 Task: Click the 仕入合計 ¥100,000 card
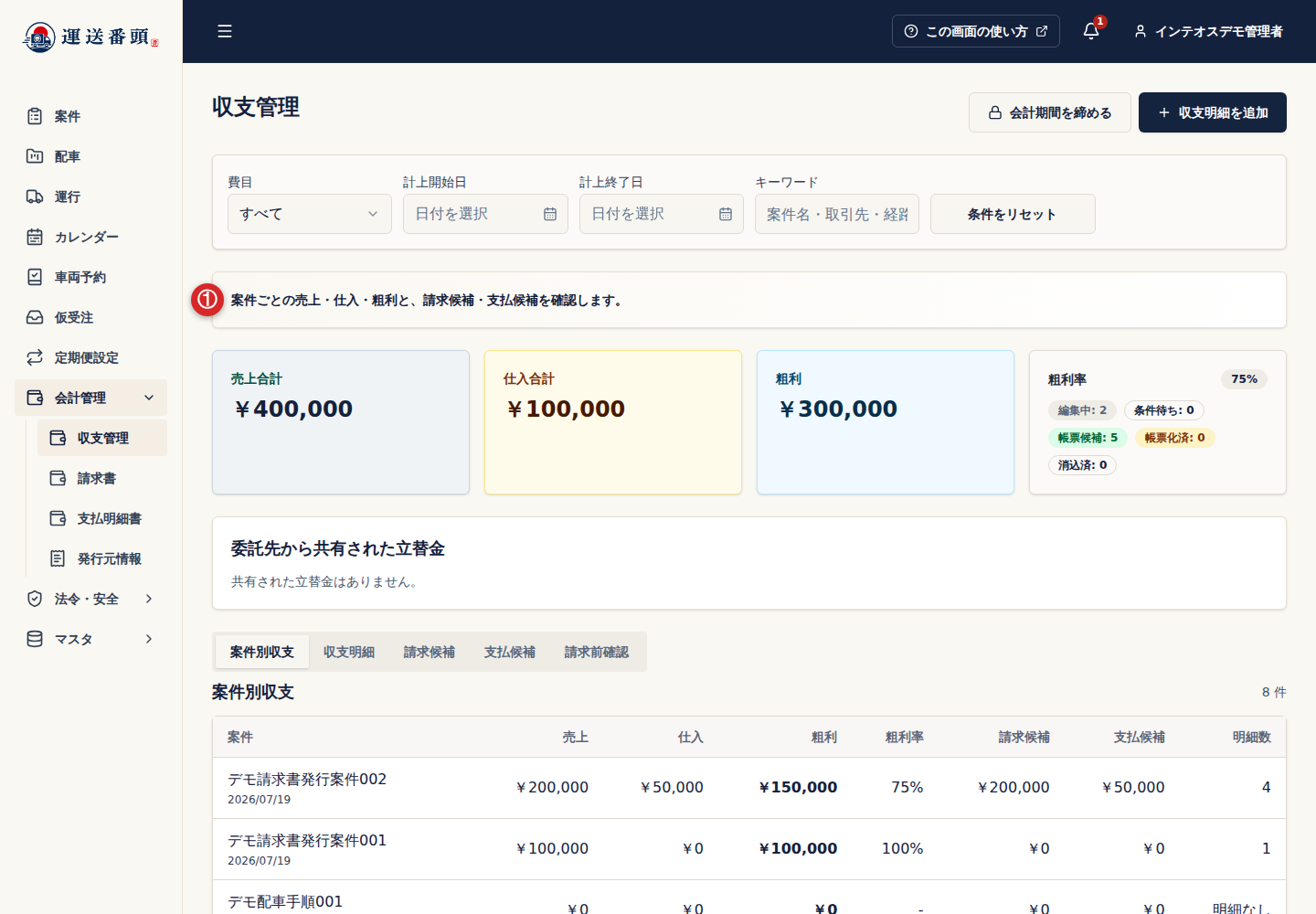613,422
